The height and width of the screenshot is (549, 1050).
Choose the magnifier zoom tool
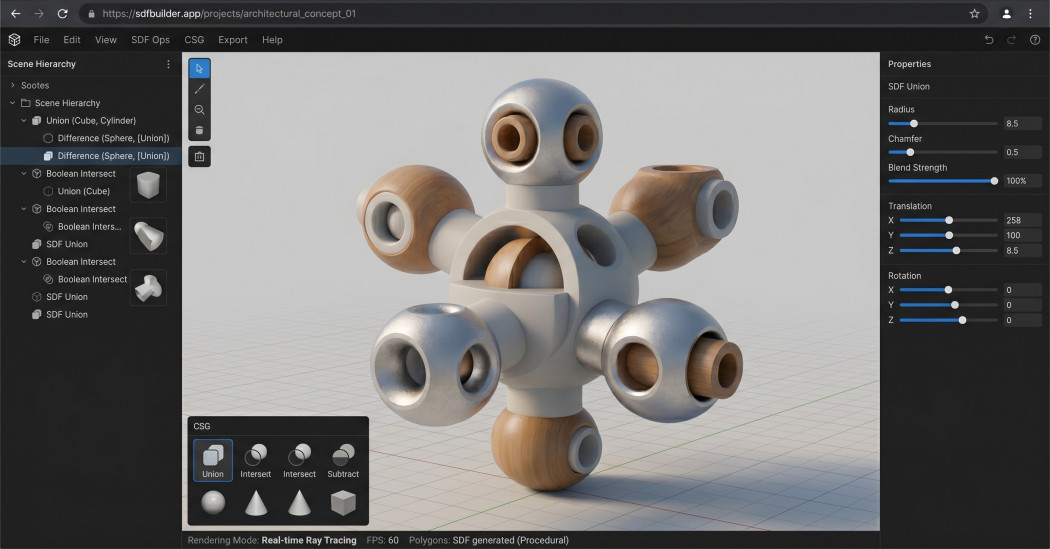click(x=200, y=110)
